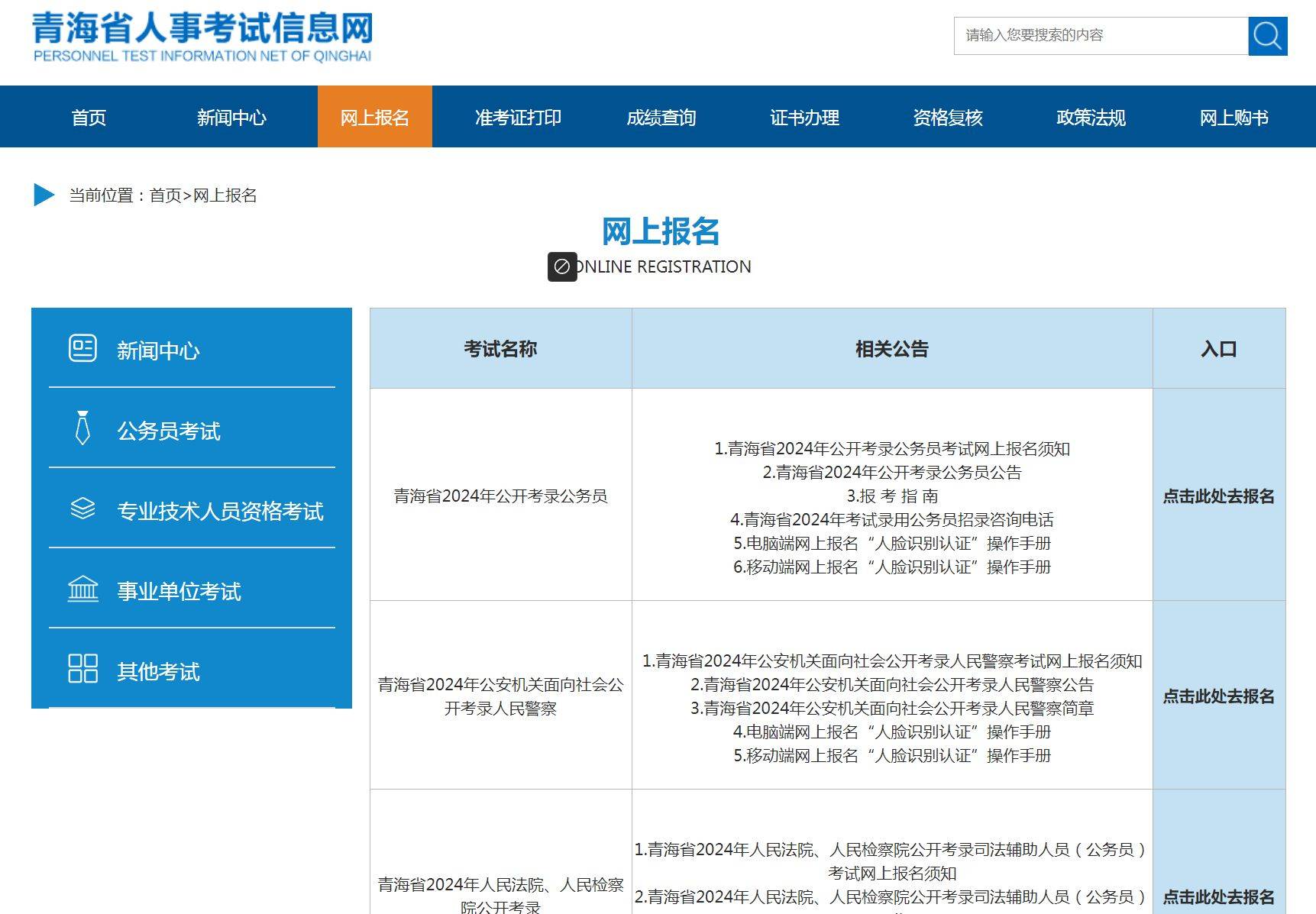
Task: Click the blue magnifying glass search icon
Action: [1267, 36]
